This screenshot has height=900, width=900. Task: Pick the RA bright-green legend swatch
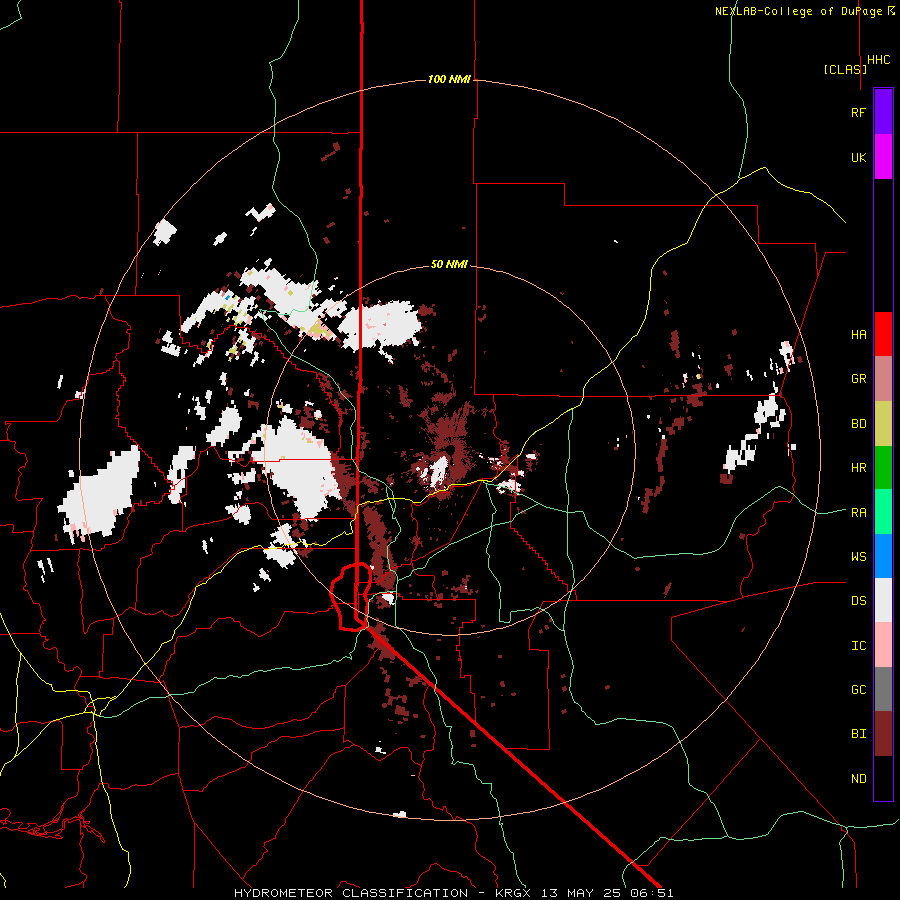click(x=883, y=512)
